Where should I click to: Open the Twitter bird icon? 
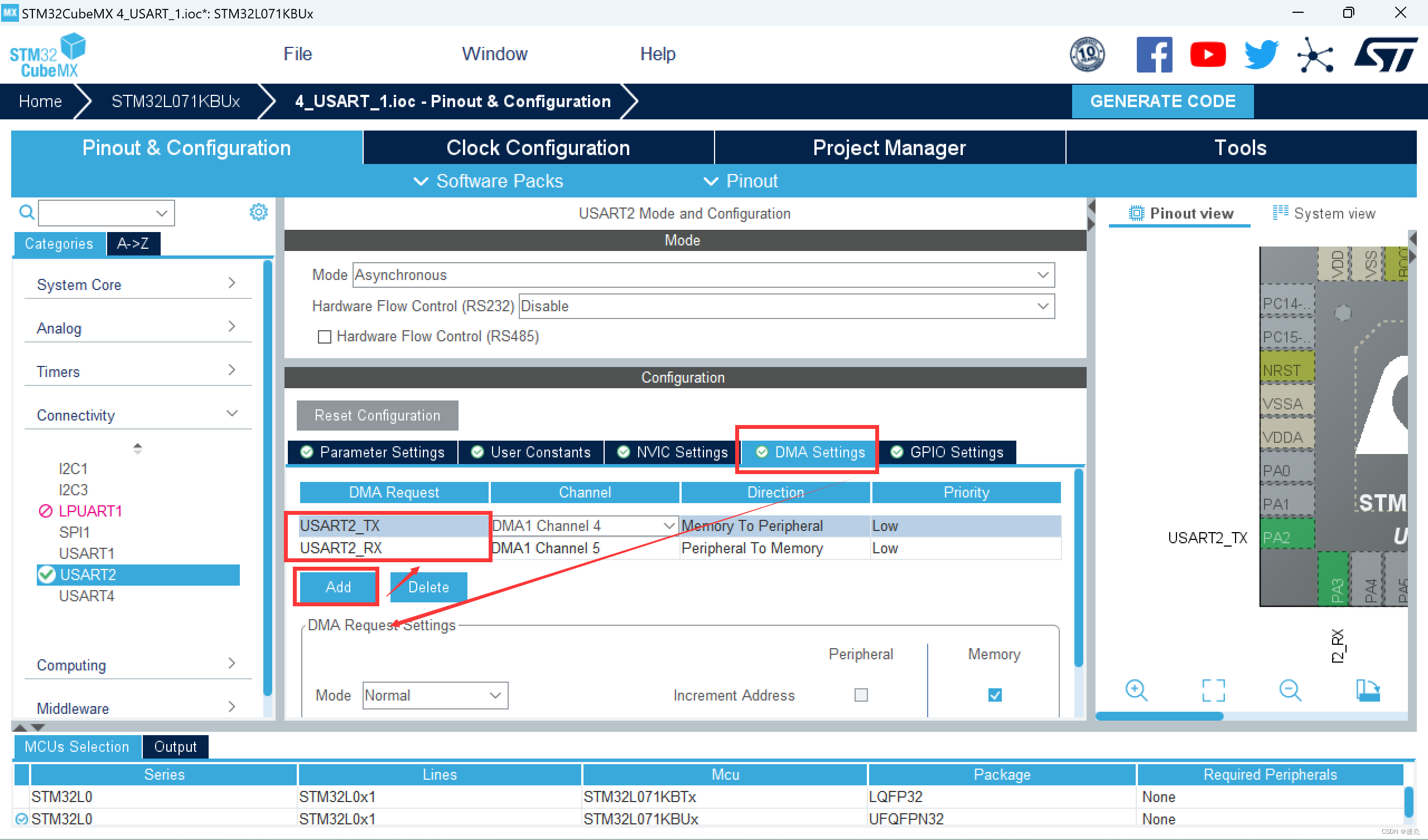1261,55
